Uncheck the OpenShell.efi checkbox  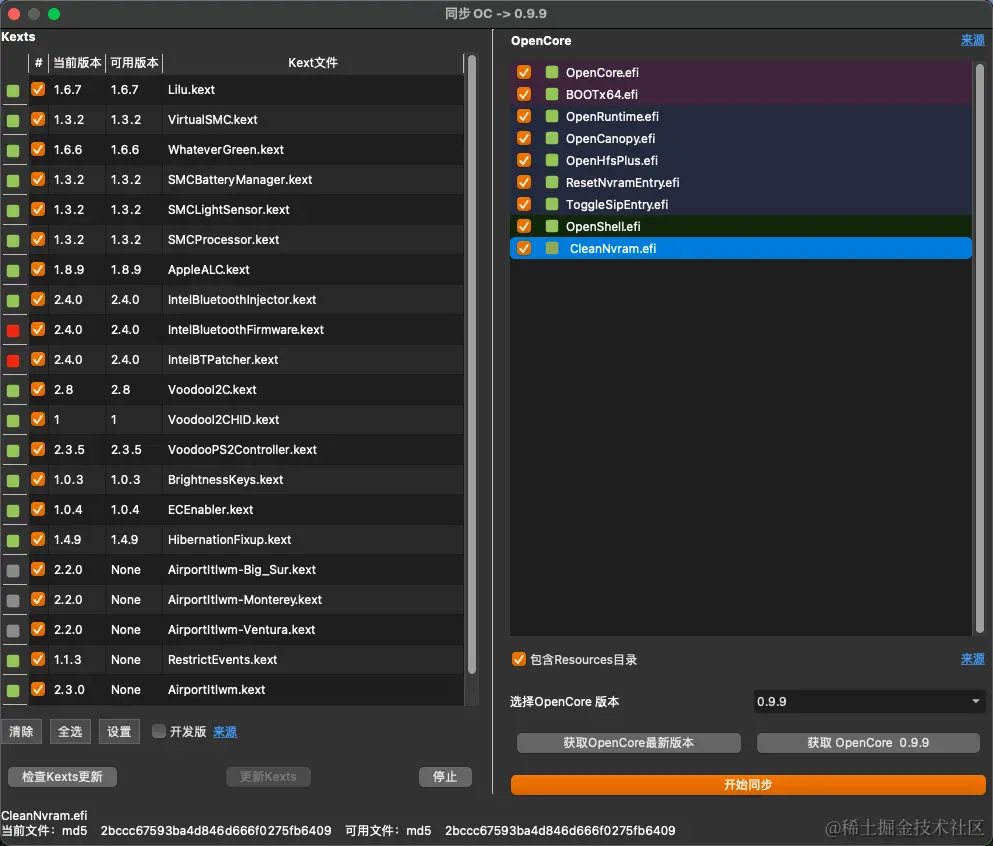524,226
